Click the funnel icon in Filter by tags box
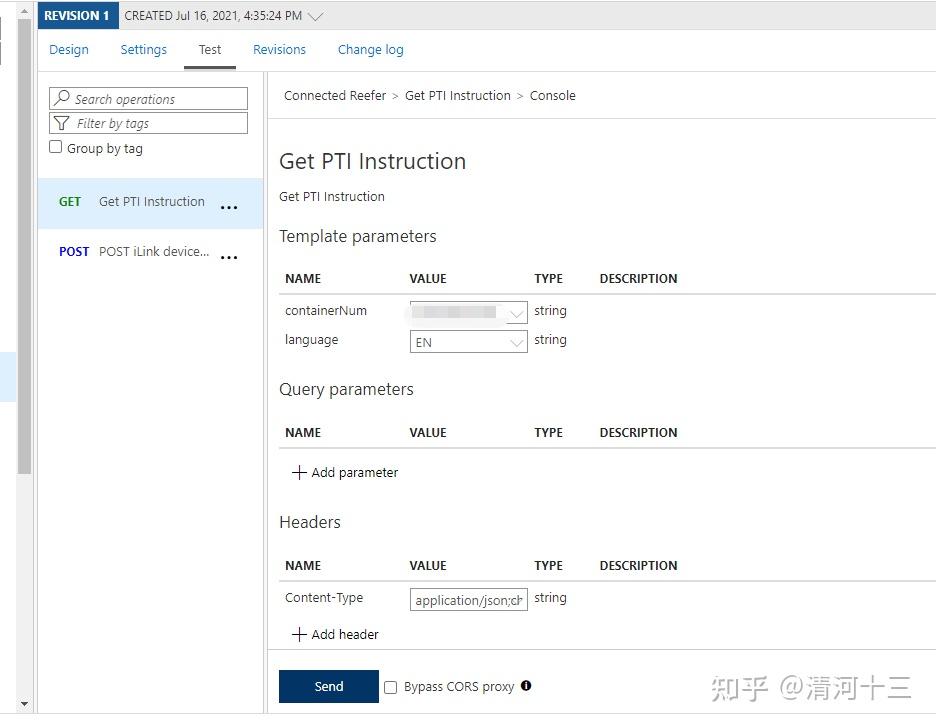This screenshot has height=726, width=936. click(62, 122)
